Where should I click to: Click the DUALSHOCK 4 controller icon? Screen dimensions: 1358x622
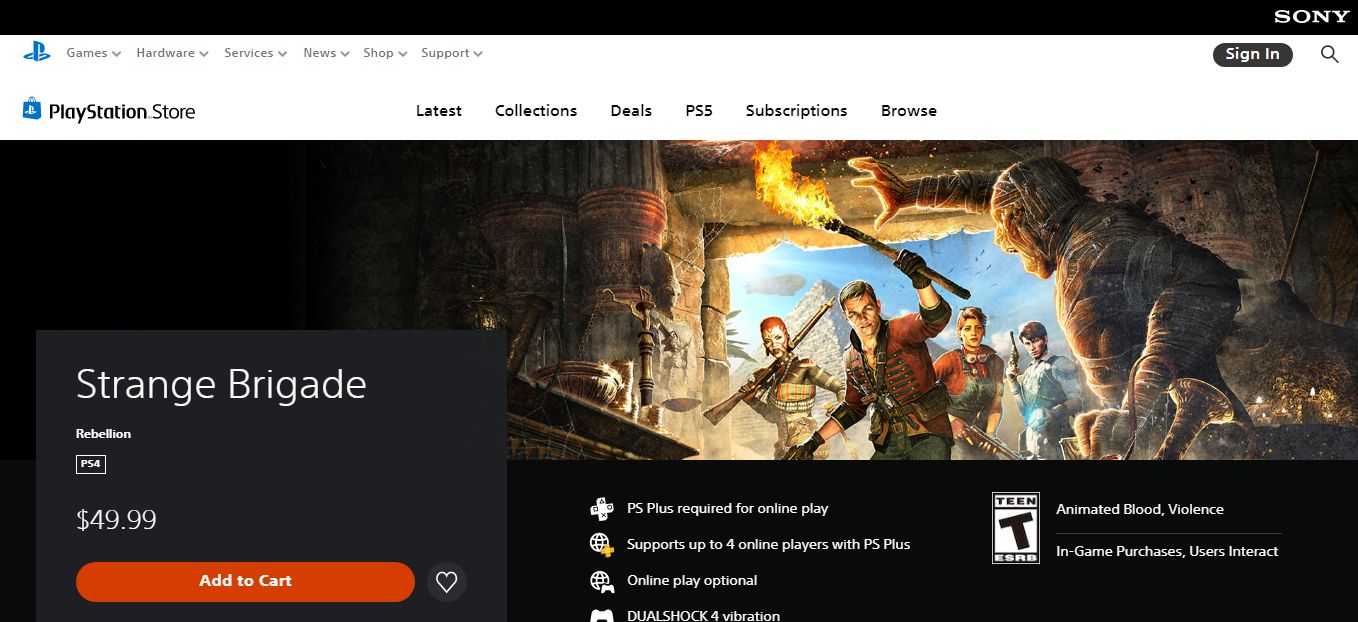click(601, 615)
